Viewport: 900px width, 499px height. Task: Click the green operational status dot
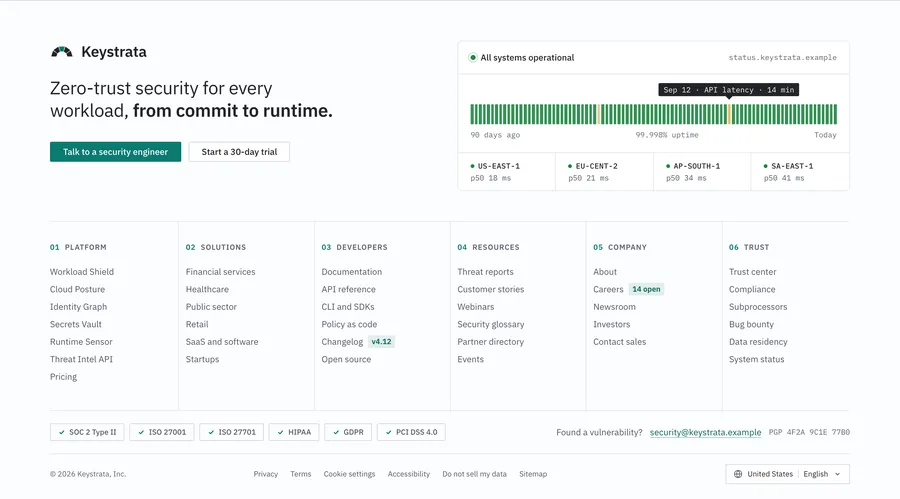(x=473, y=57)
